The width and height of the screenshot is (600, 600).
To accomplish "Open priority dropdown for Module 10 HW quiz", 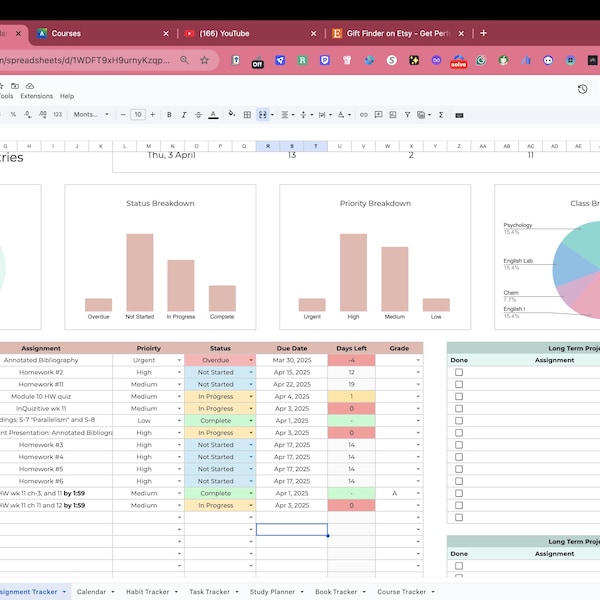I will [179, 396].
